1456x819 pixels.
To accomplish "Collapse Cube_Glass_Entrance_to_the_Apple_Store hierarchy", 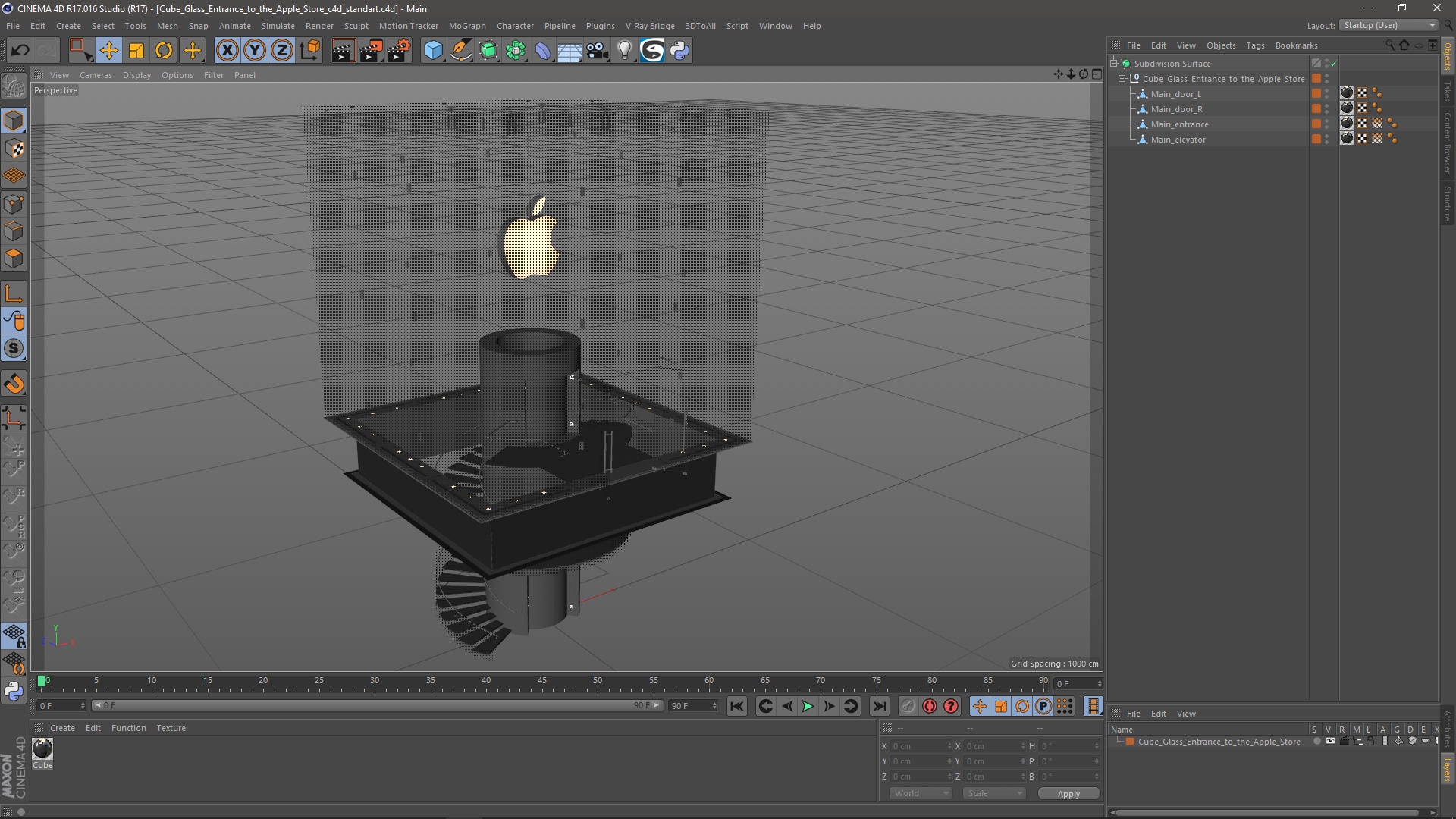I will [1122, 78].
